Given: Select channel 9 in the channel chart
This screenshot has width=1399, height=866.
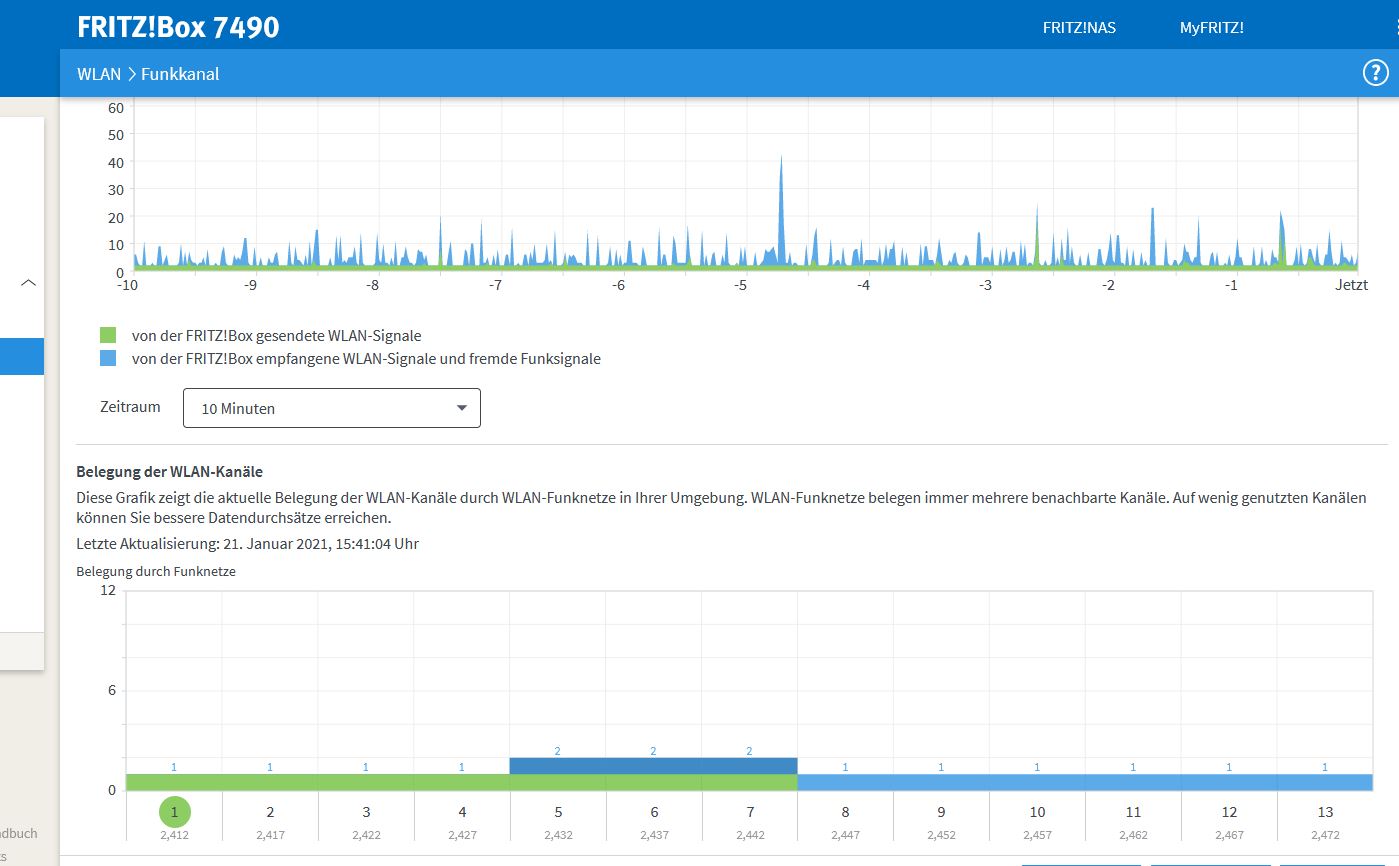Looking at the screenshot, I should 941,812.
